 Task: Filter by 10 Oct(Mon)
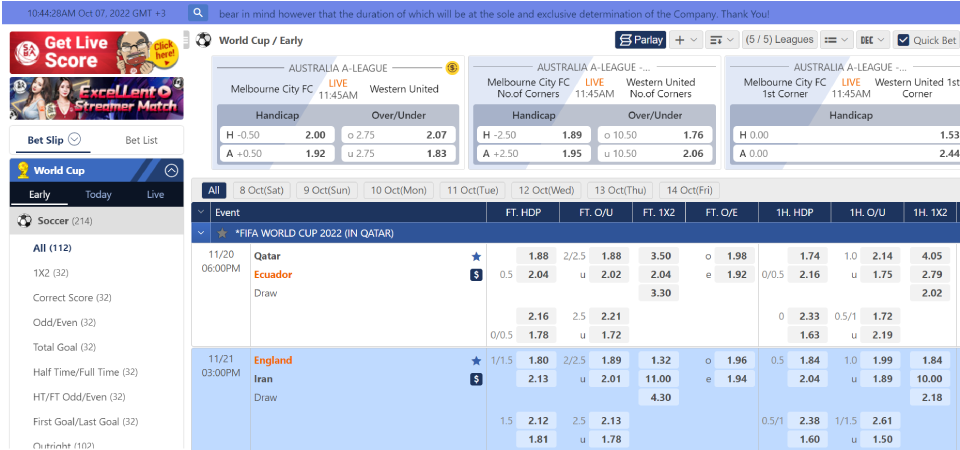click(x=399, y=190)
